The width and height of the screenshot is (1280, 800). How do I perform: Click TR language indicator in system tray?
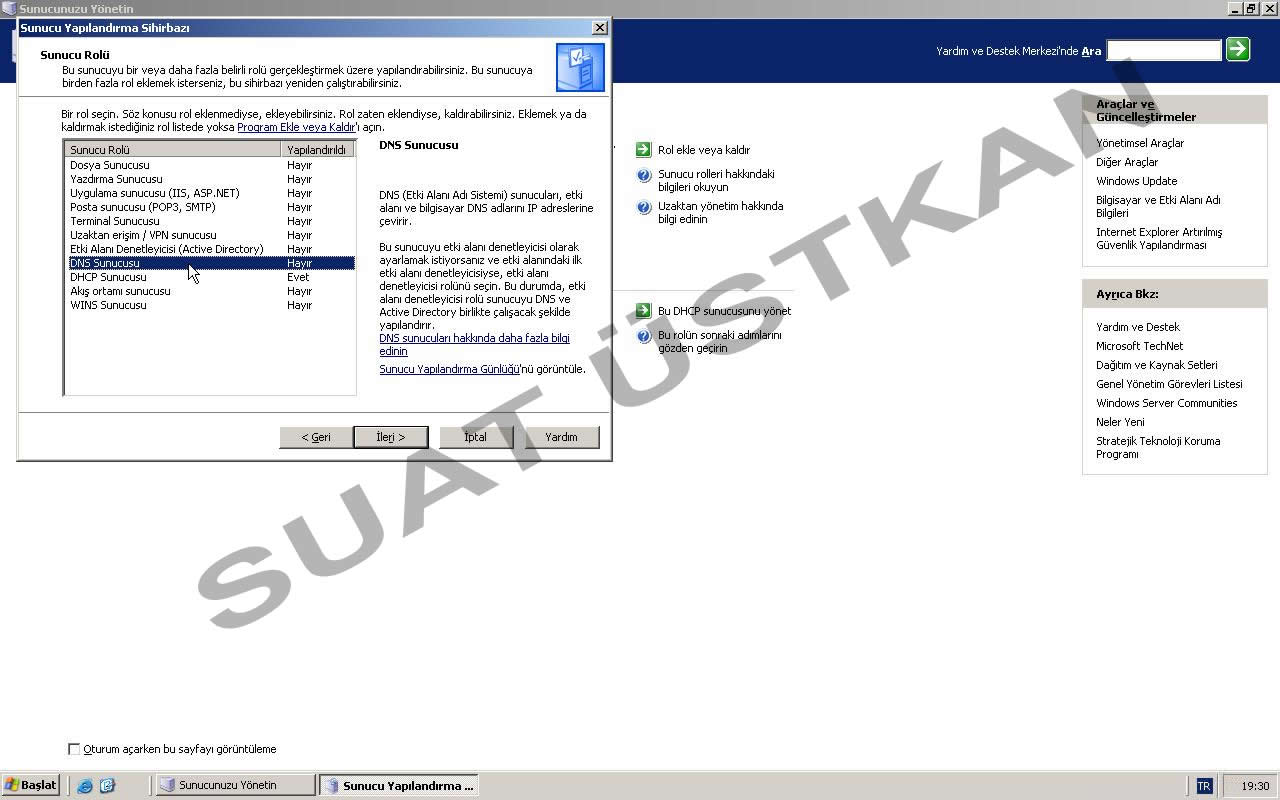click(1204, 786)
